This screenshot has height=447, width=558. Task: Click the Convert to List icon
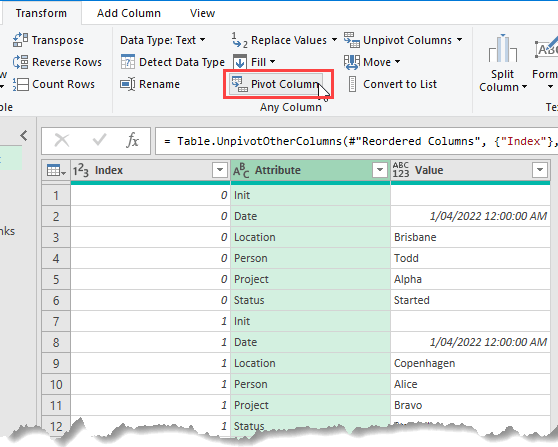click(x=352, y=84)
